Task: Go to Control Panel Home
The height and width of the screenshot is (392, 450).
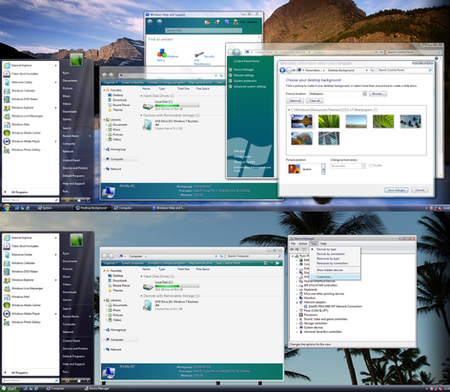Action: click(246, 61)
